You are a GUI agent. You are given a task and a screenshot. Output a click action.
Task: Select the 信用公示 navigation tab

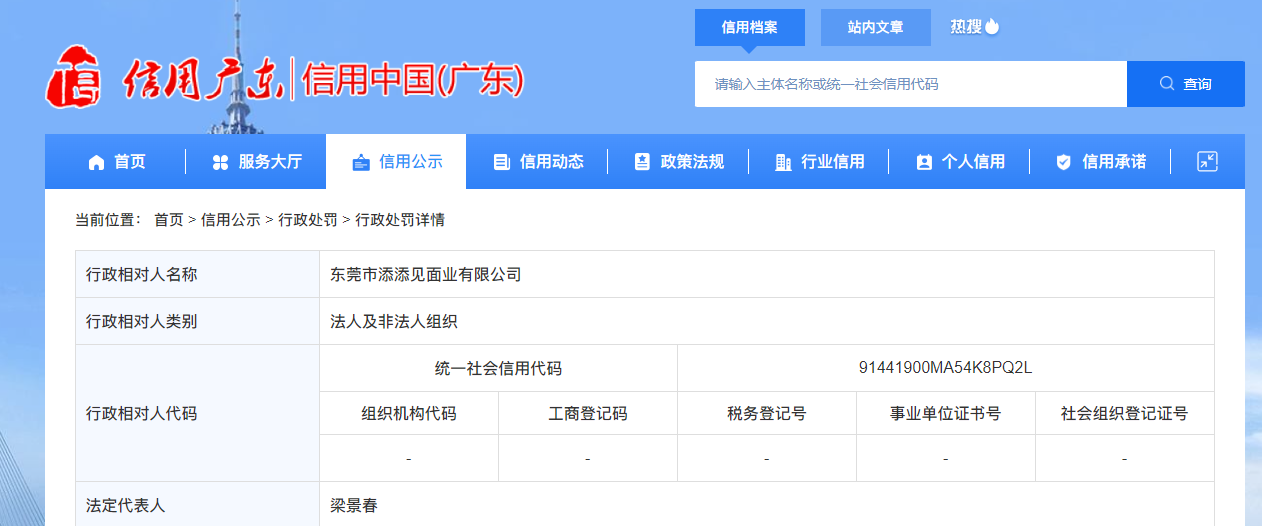(x=396, y=162)
